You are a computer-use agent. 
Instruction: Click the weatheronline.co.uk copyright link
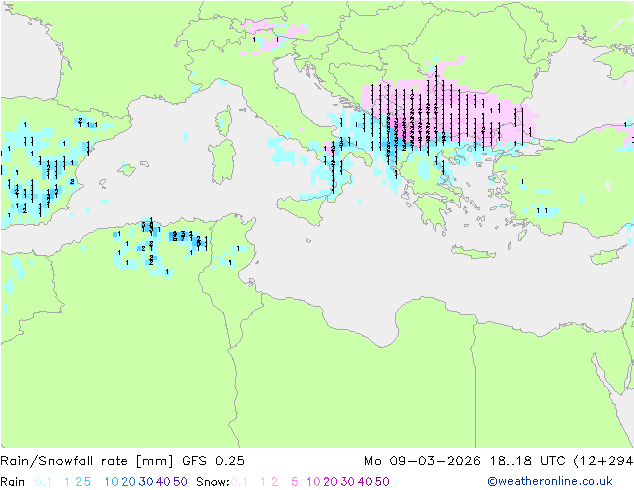(550, 481)
